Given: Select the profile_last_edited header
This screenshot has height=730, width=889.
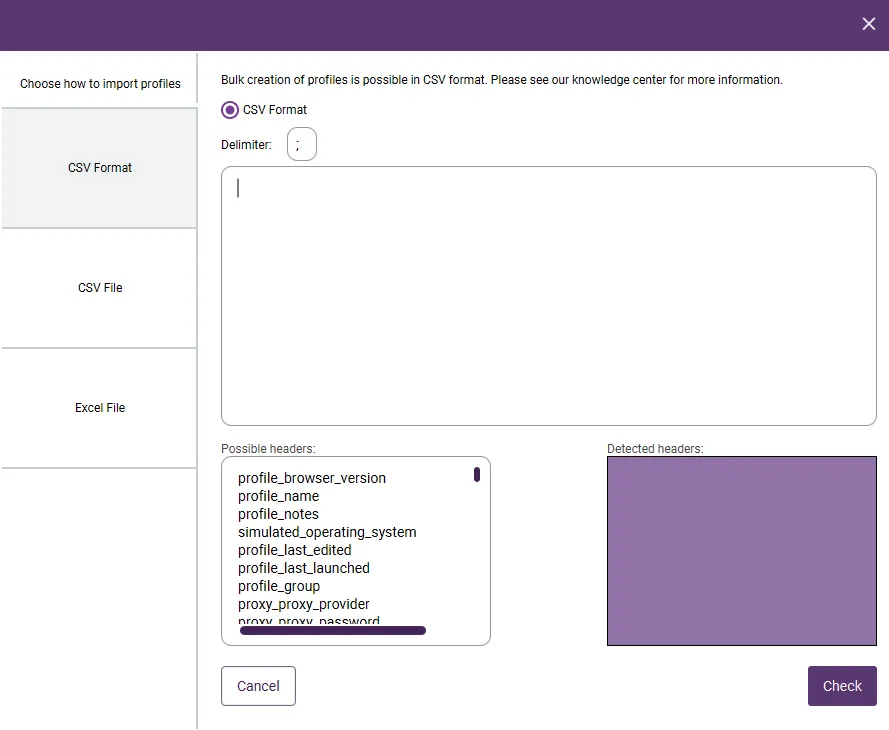Looking at the screenshot, I should 294,549.
